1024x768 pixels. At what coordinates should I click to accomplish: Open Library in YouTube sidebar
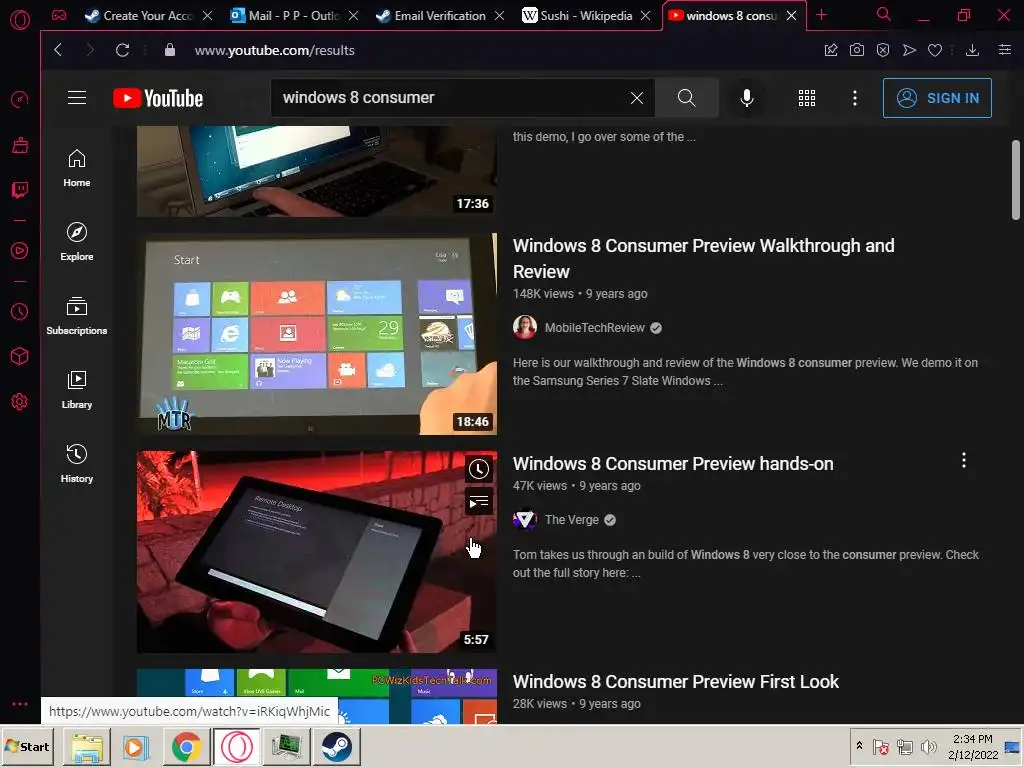[77, 390]
